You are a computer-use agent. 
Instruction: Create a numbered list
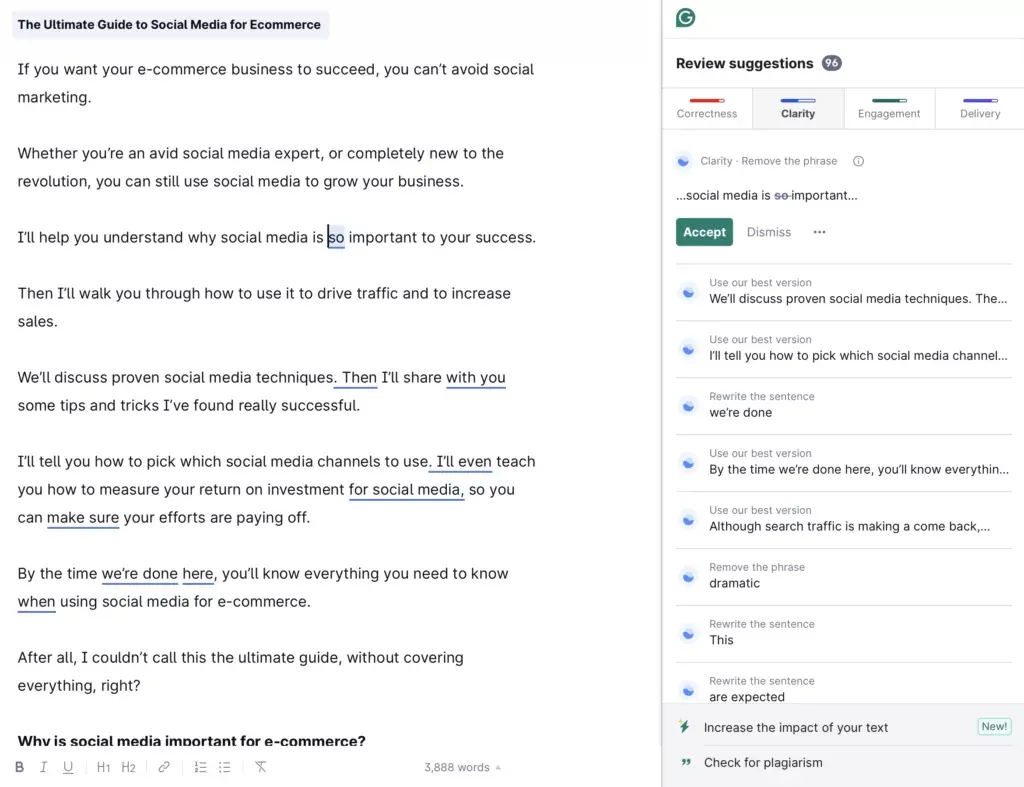click(x=200, y=767)
